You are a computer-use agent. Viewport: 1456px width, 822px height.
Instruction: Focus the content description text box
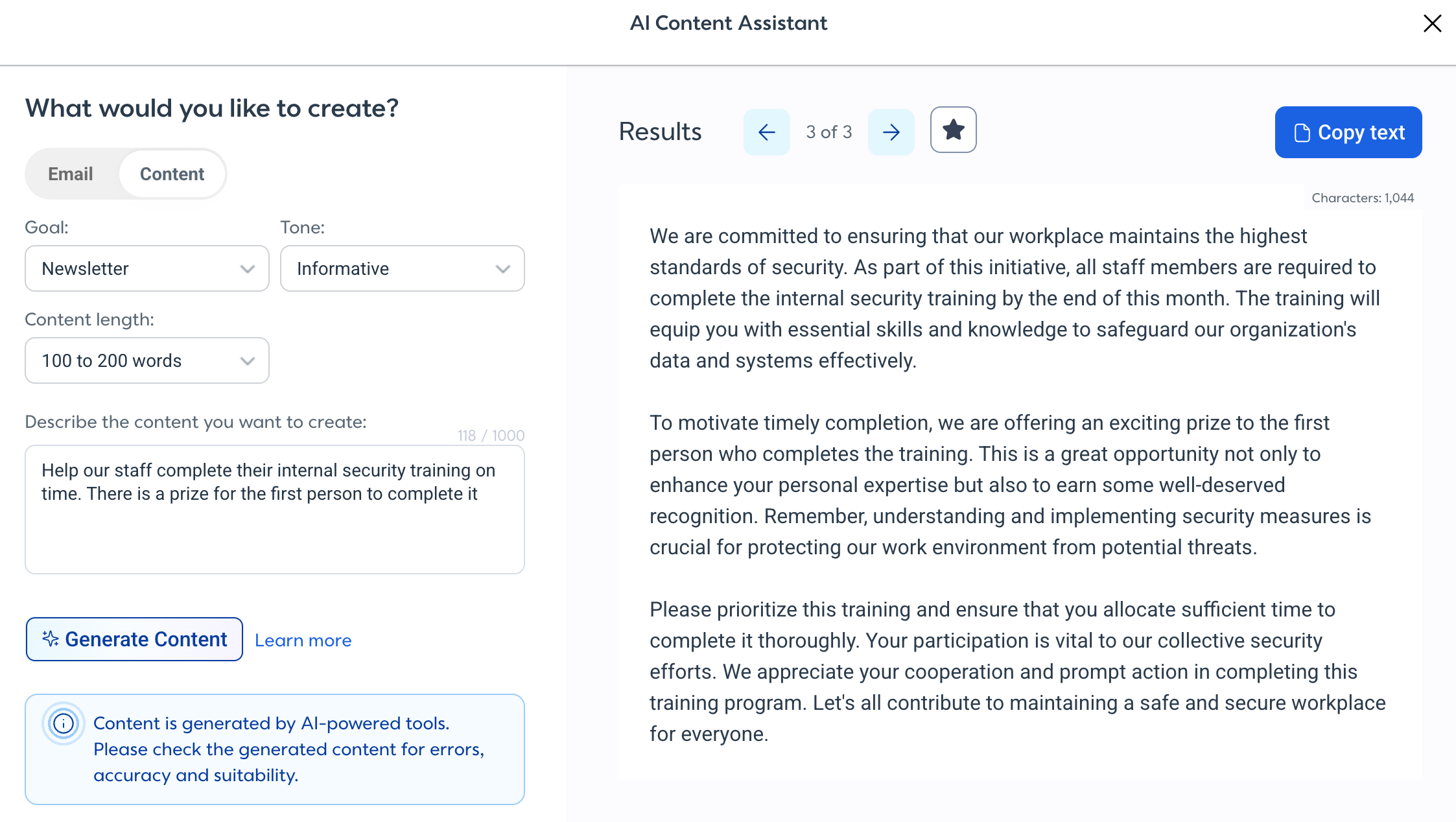[x=274, y=509]
